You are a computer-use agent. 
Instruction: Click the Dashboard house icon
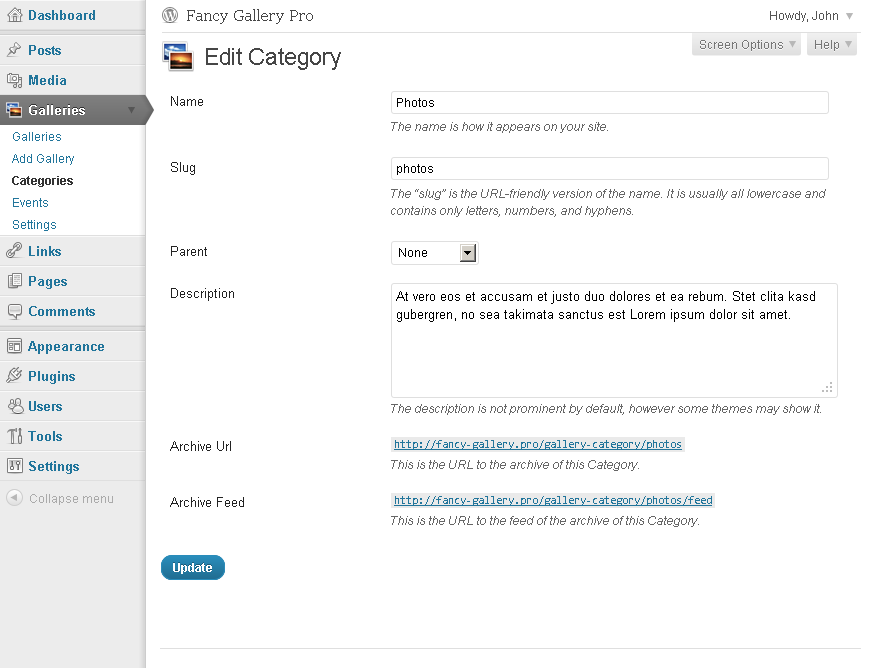[15, 15]
